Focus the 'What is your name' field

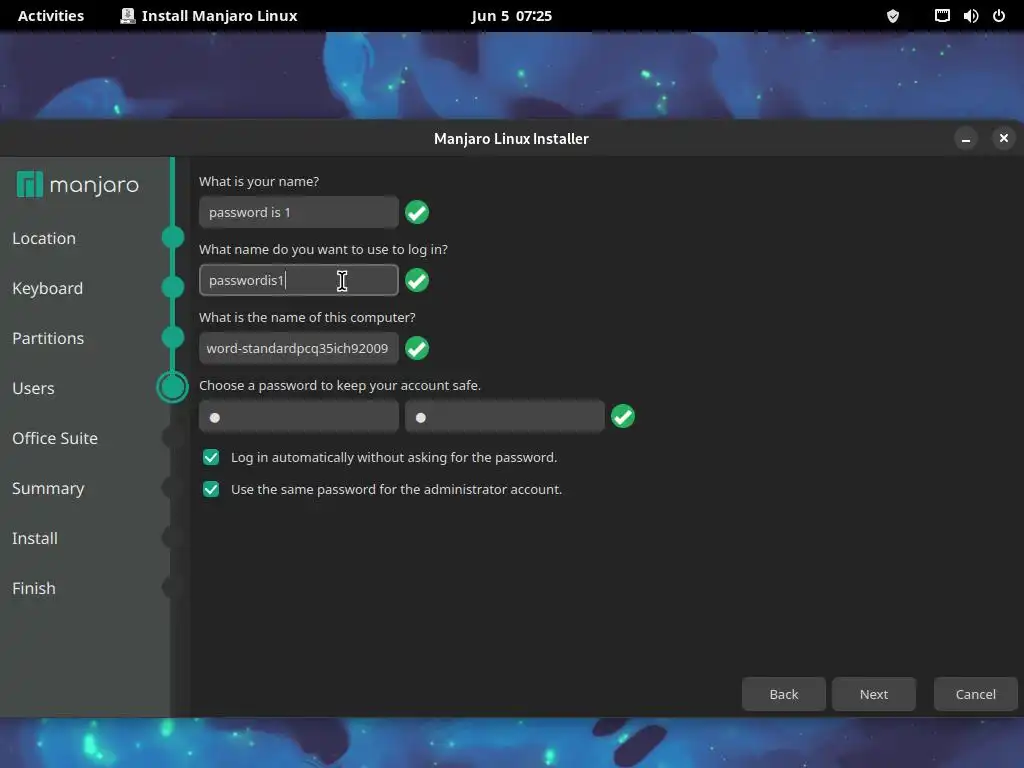click(x=298, y=212)
